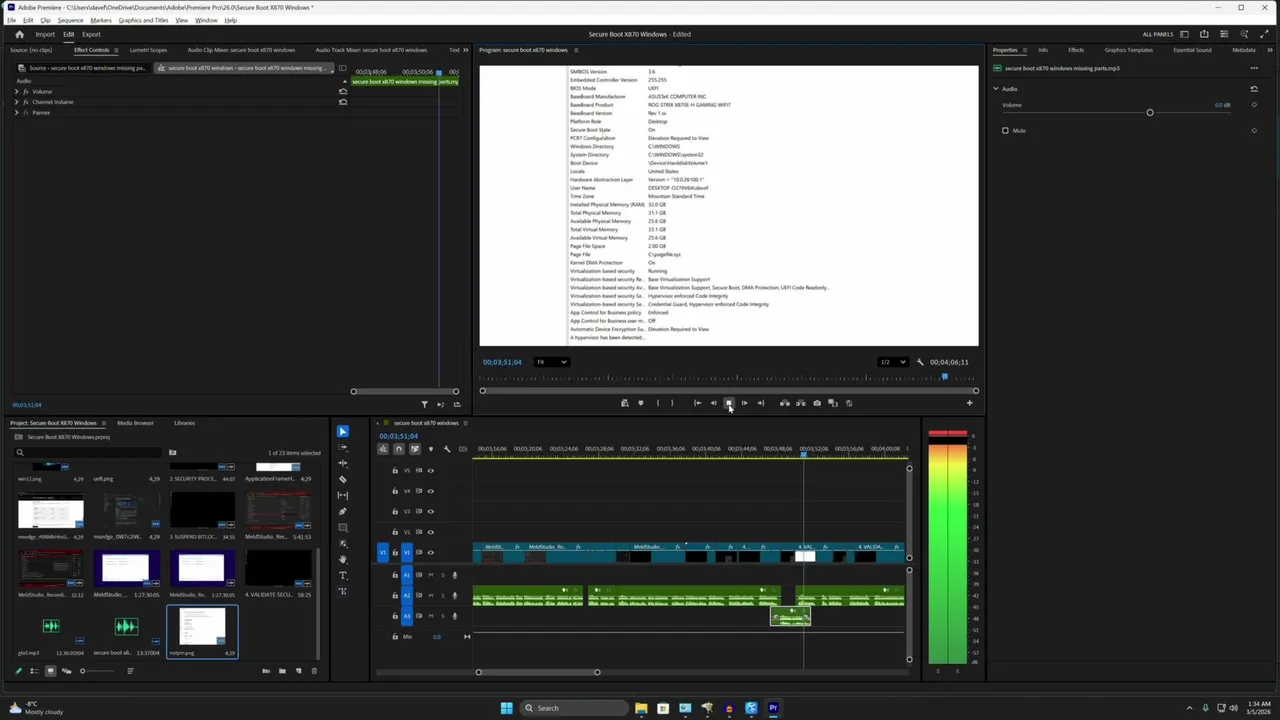Image resolution: width=1280 pixels, height=720 pixels.
Task: Select the Track Select Forward tool
Action: (x=343, y=447)
